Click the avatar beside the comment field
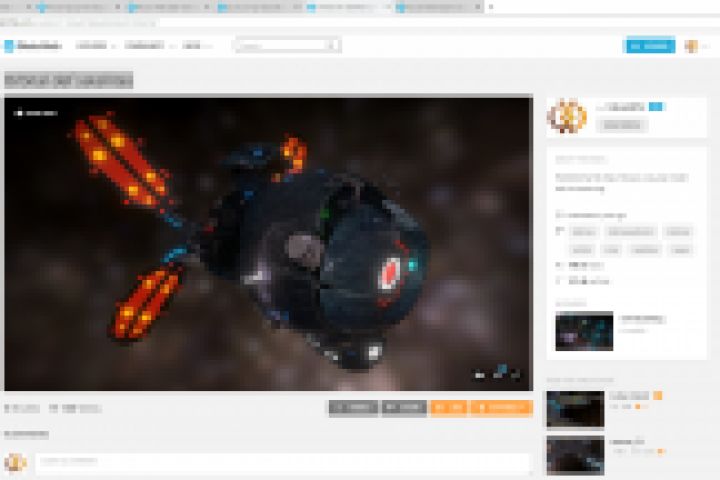 (x=15, y=463)
